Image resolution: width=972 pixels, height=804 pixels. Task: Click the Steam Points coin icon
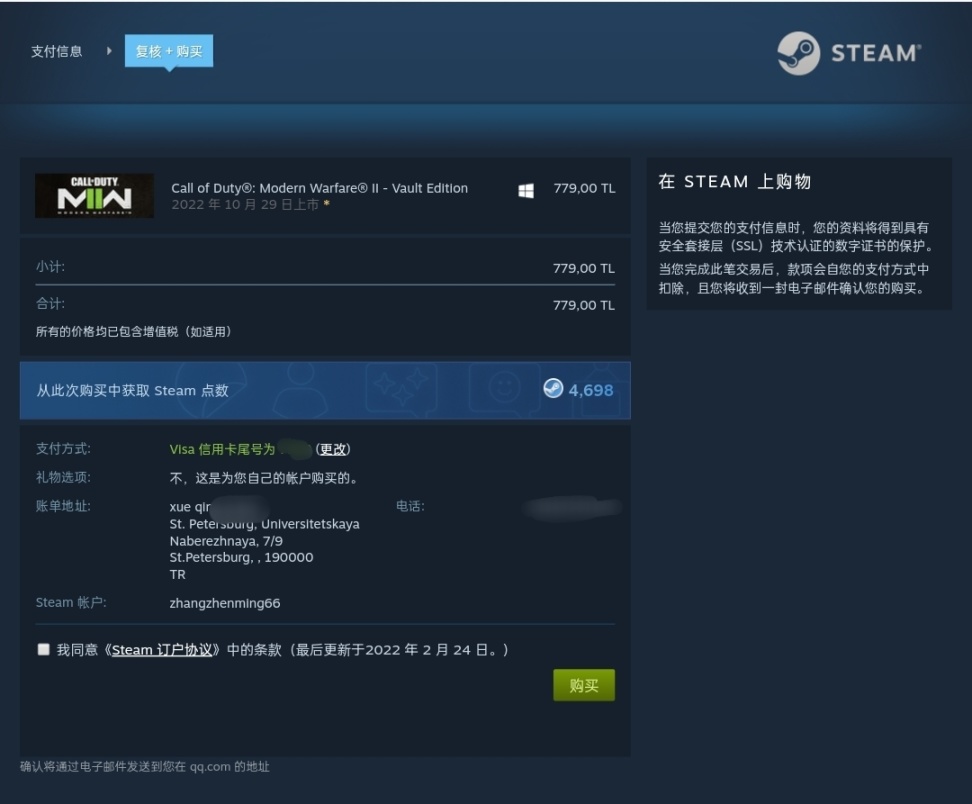[x=553, y=389]
